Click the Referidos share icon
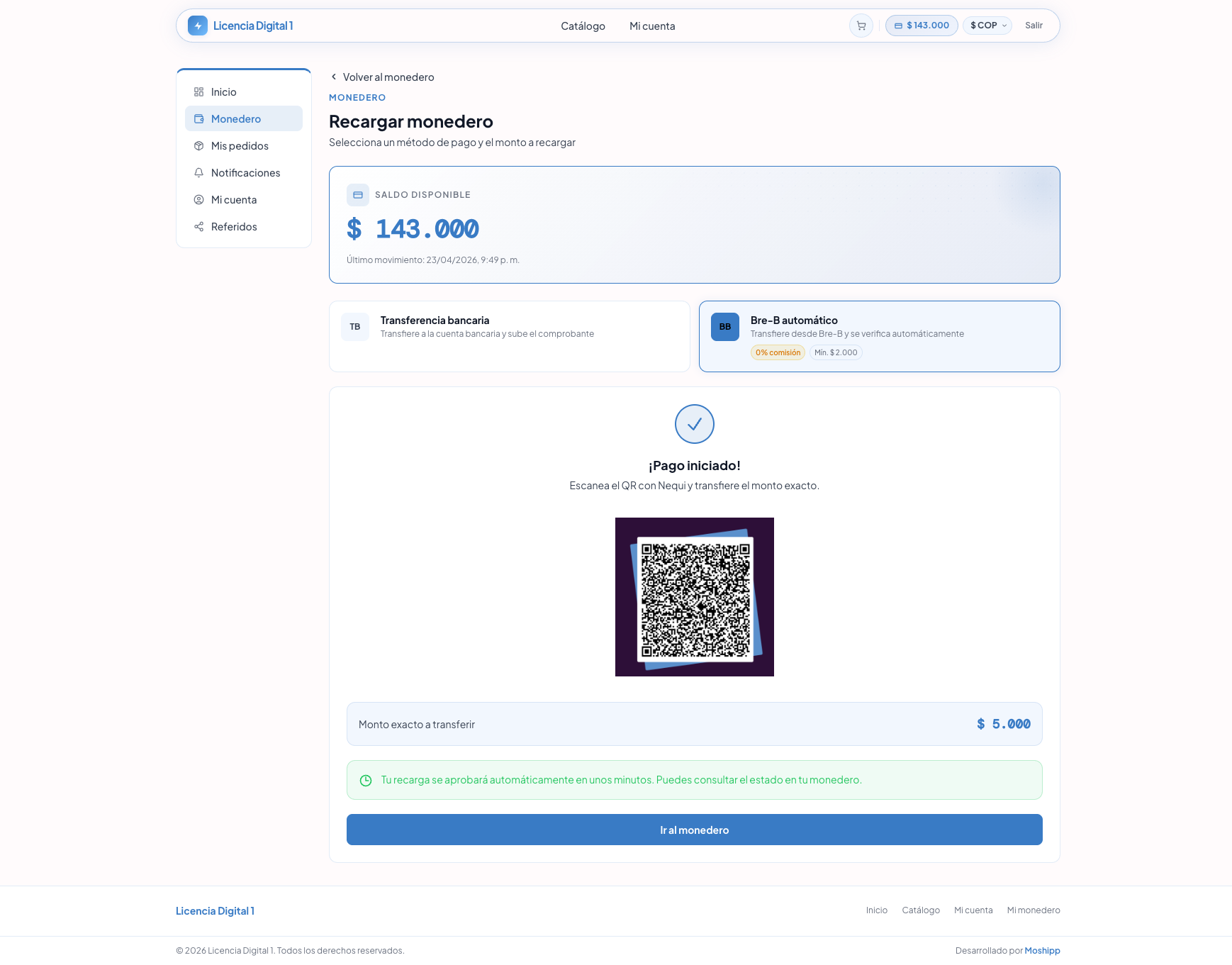 (x=199, y=226)
